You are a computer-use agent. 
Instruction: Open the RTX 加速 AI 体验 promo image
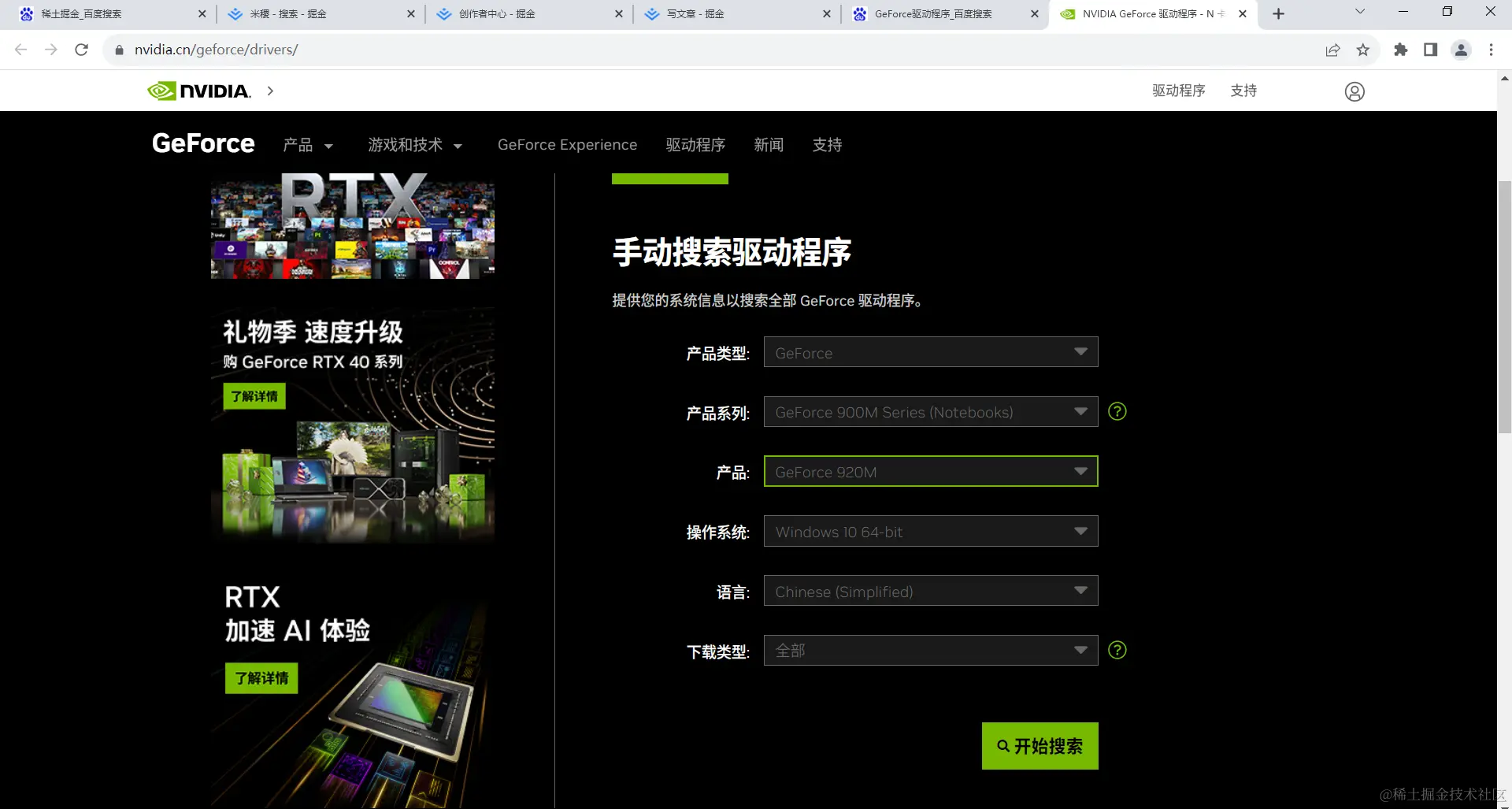coord(353,690)
